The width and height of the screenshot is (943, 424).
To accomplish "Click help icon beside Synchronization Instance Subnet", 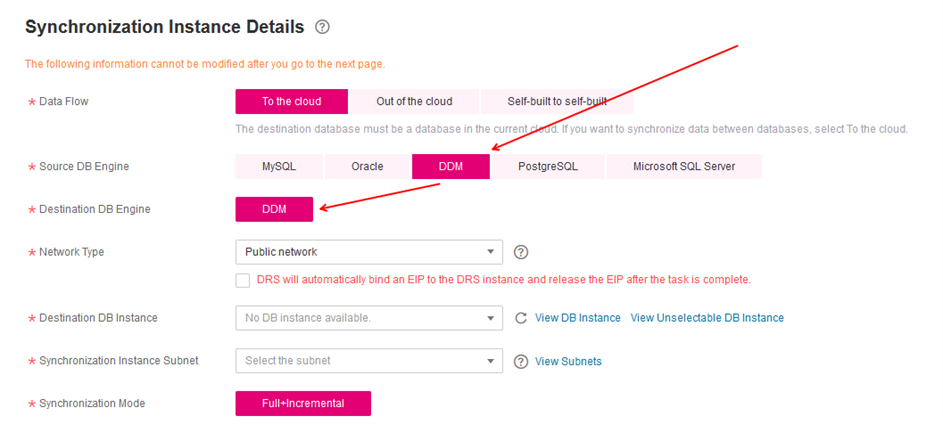I will click(x=520, y=361).
